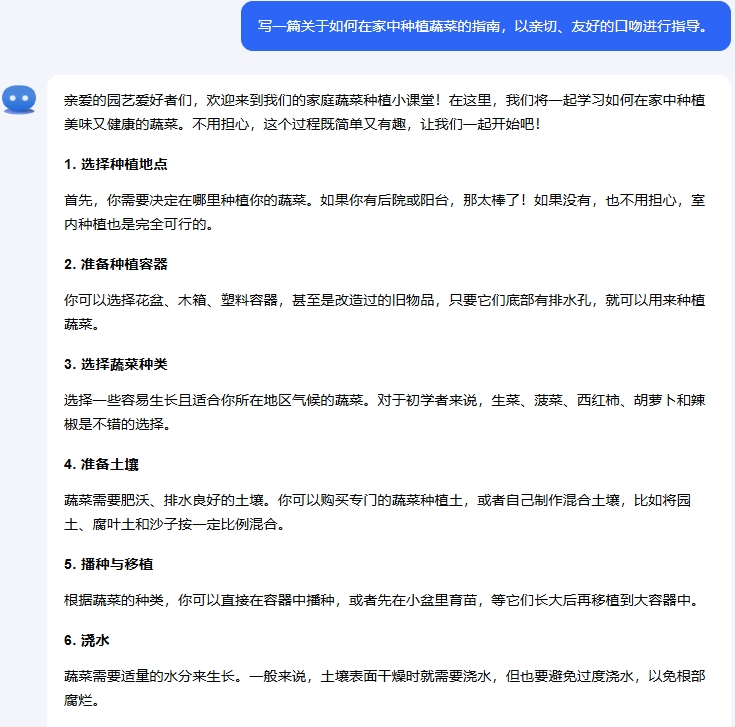This screenshot has width=735, height=727.
Task: Click the blue chatbot avatar icon
Action: [x=19, y=99]
